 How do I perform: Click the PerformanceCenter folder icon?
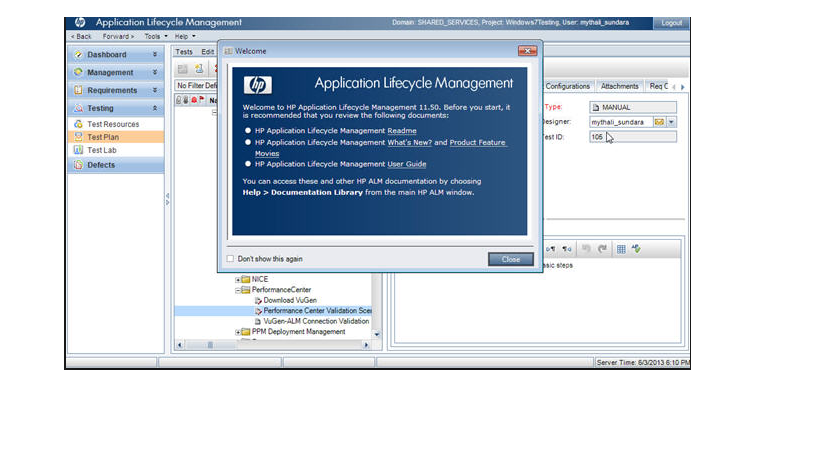click(x=245, y=290)
